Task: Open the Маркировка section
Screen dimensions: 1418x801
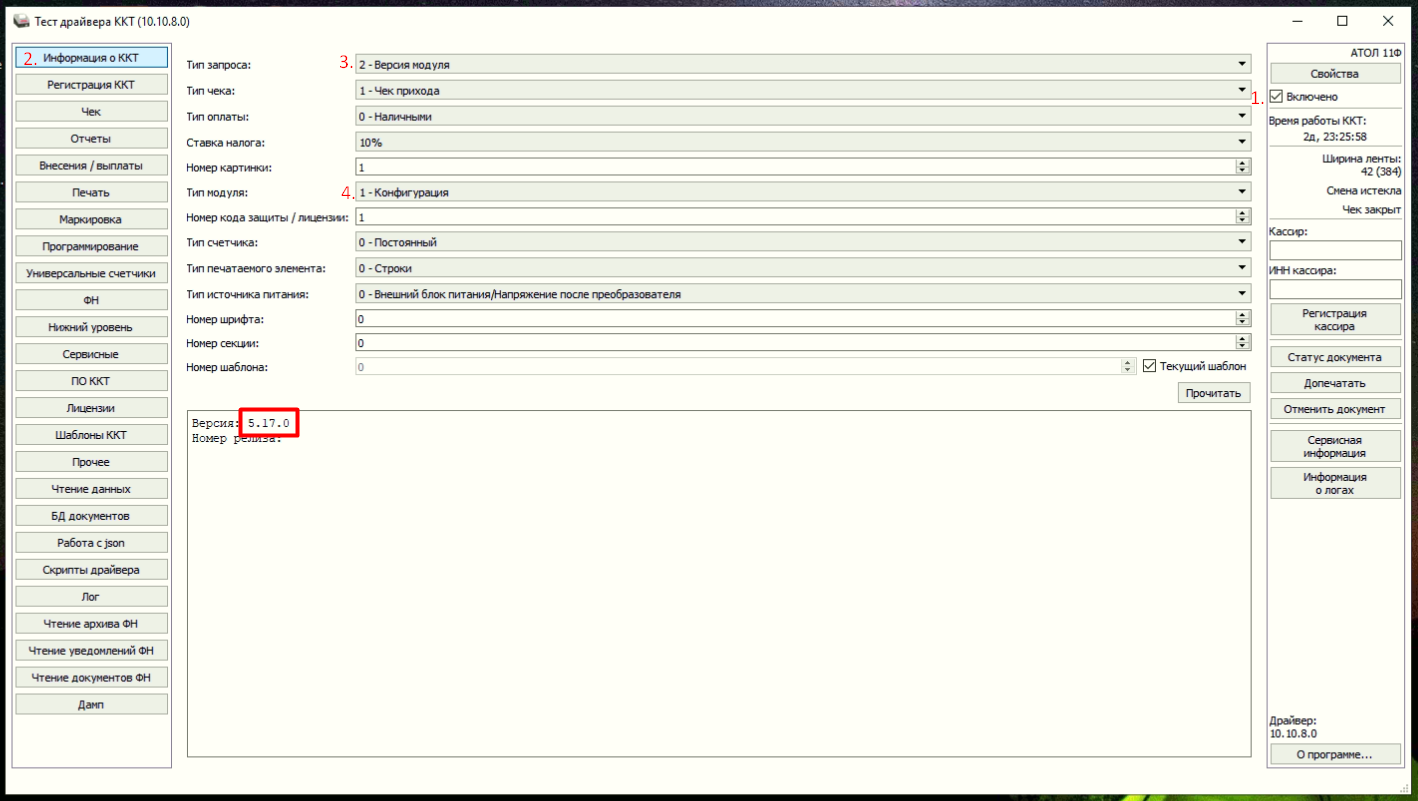Action: pos(91,219)
